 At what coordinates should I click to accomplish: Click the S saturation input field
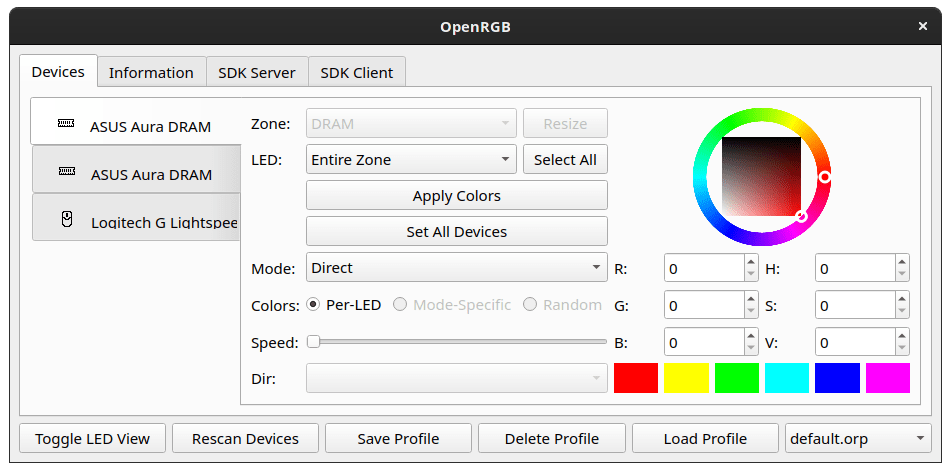click(855, 305)
